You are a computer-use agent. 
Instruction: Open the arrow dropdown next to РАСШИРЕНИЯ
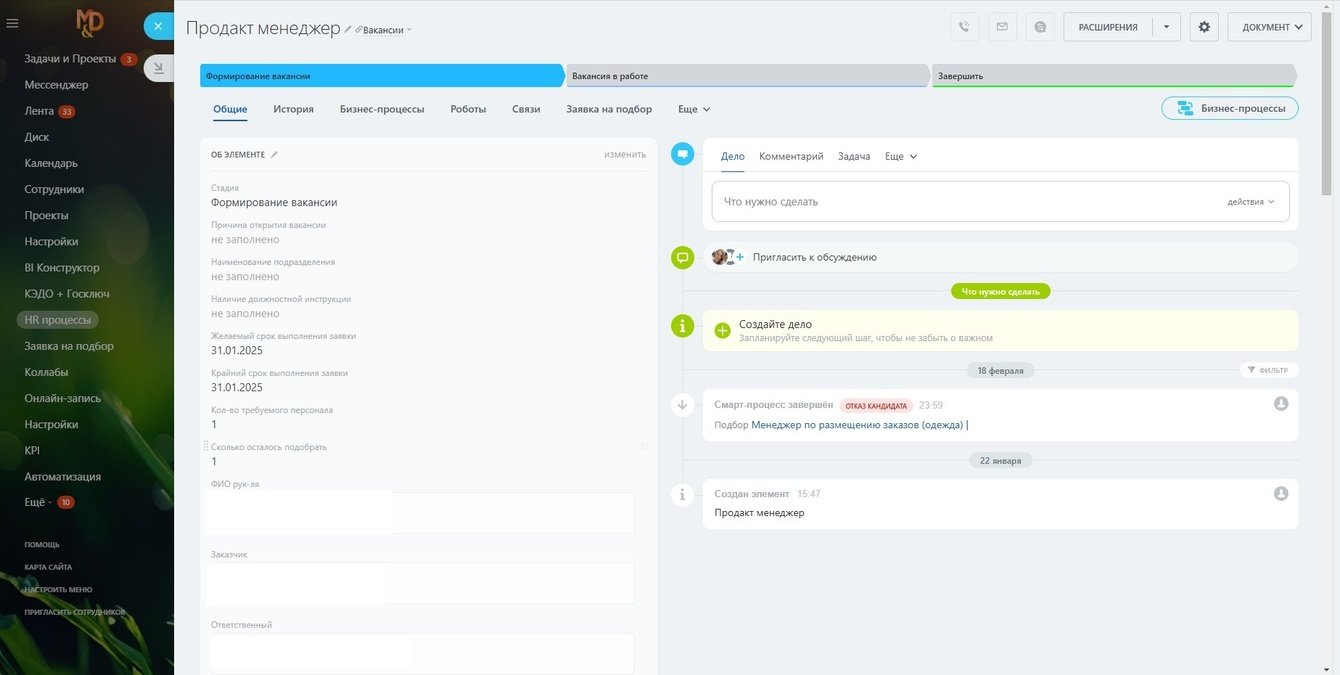1166,27
